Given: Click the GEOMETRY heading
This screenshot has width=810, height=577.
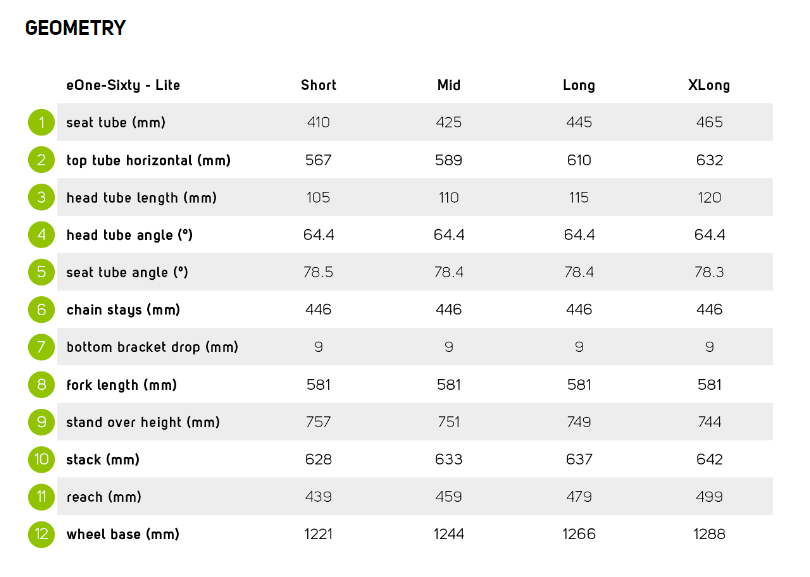Looking at the screenshot, I should coord(75,28).
